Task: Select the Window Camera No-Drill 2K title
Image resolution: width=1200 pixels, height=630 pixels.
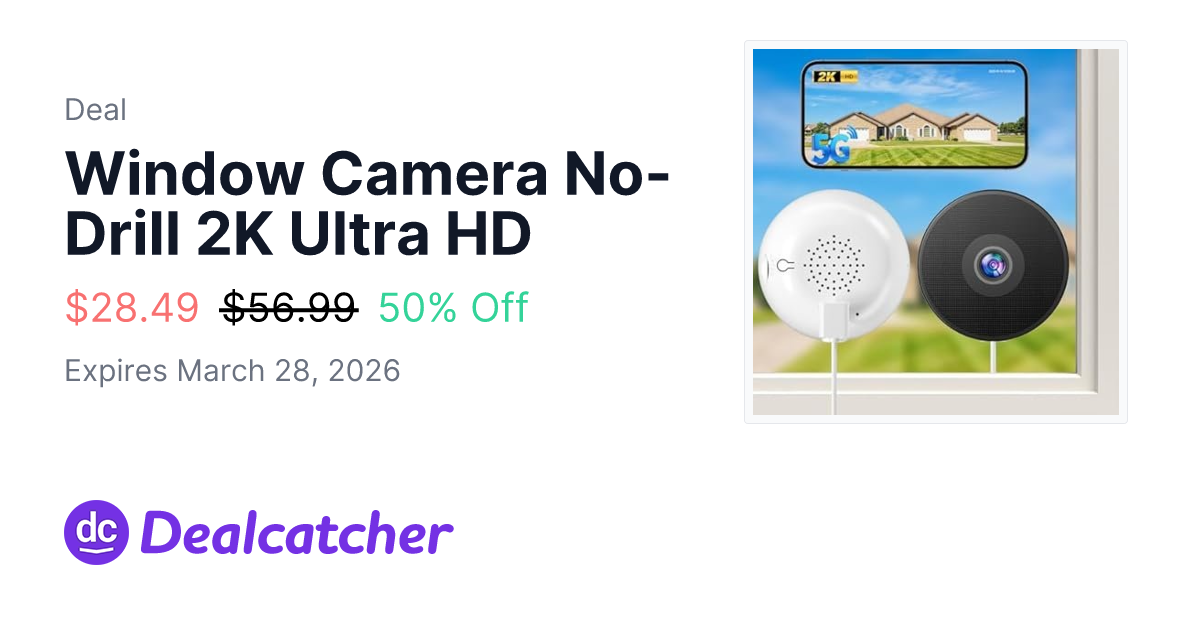Action: (367, 203)
